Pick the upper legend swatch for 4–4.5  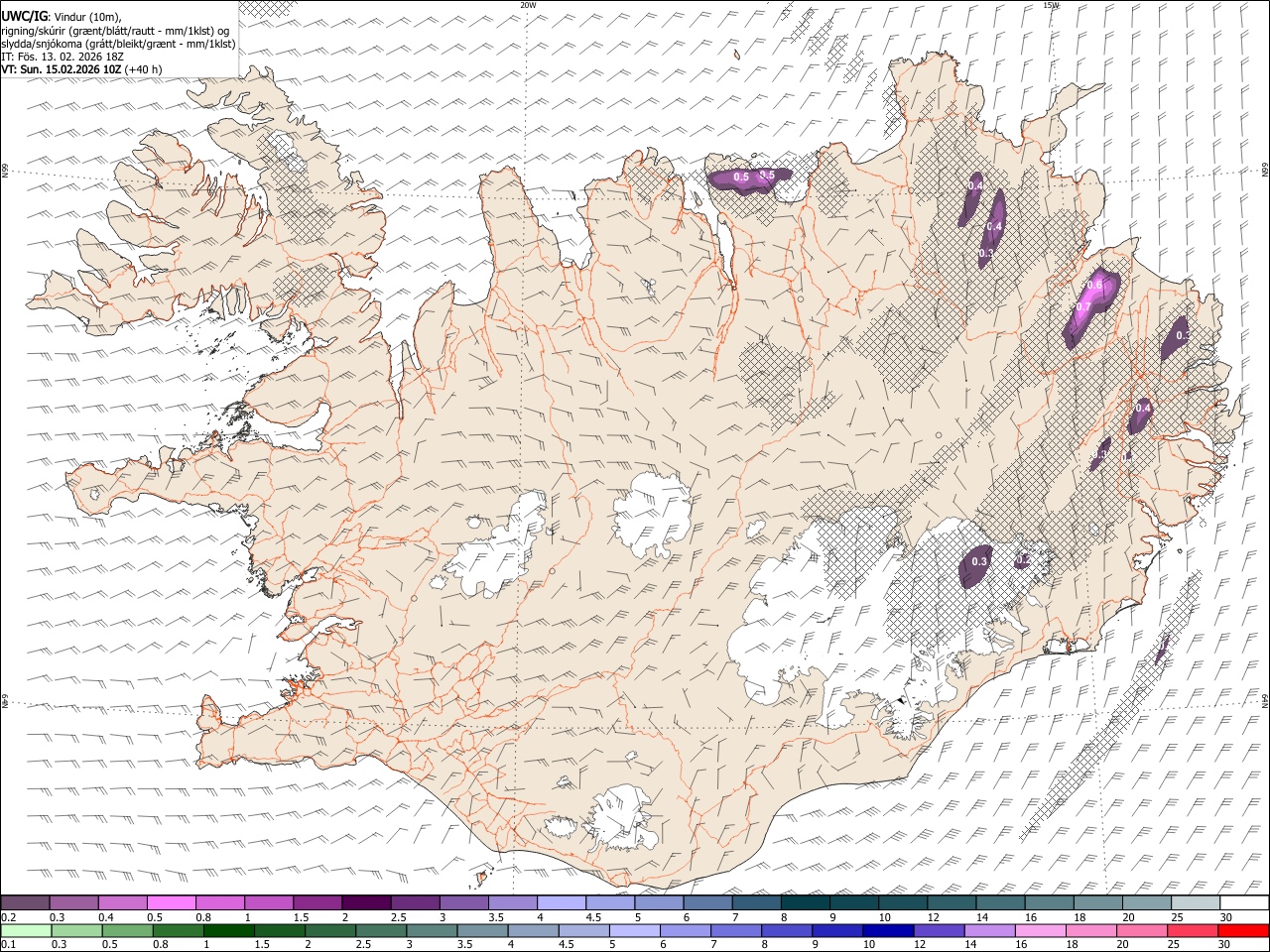click(x=562, y=903)
